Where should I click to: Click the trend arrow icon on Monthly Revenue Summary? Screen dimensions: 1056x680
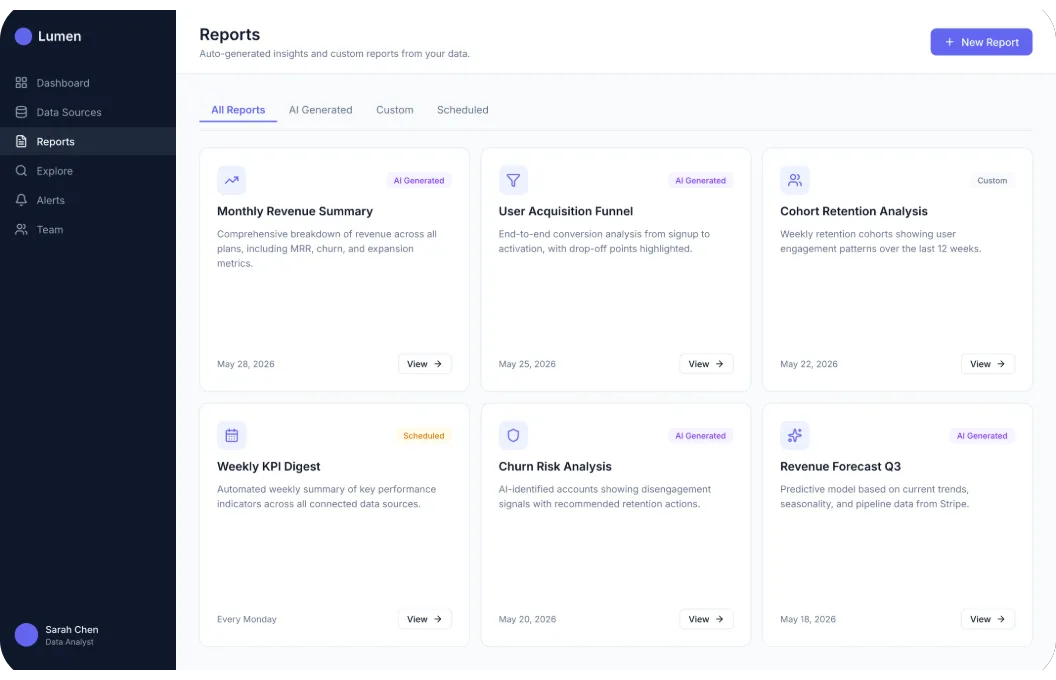[232, 180]
